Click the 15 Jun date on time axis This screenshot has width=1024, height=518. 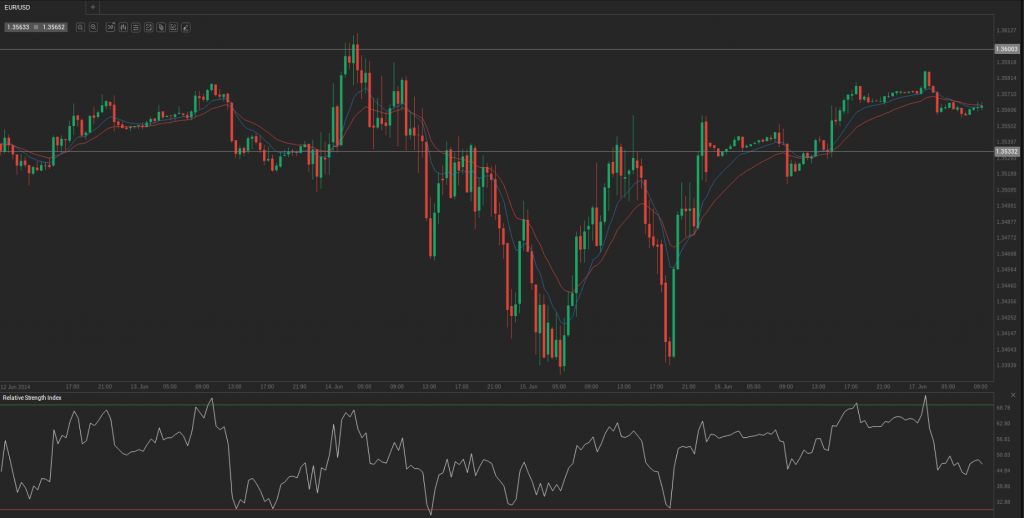pyautogui.click(x=527, y=386)
